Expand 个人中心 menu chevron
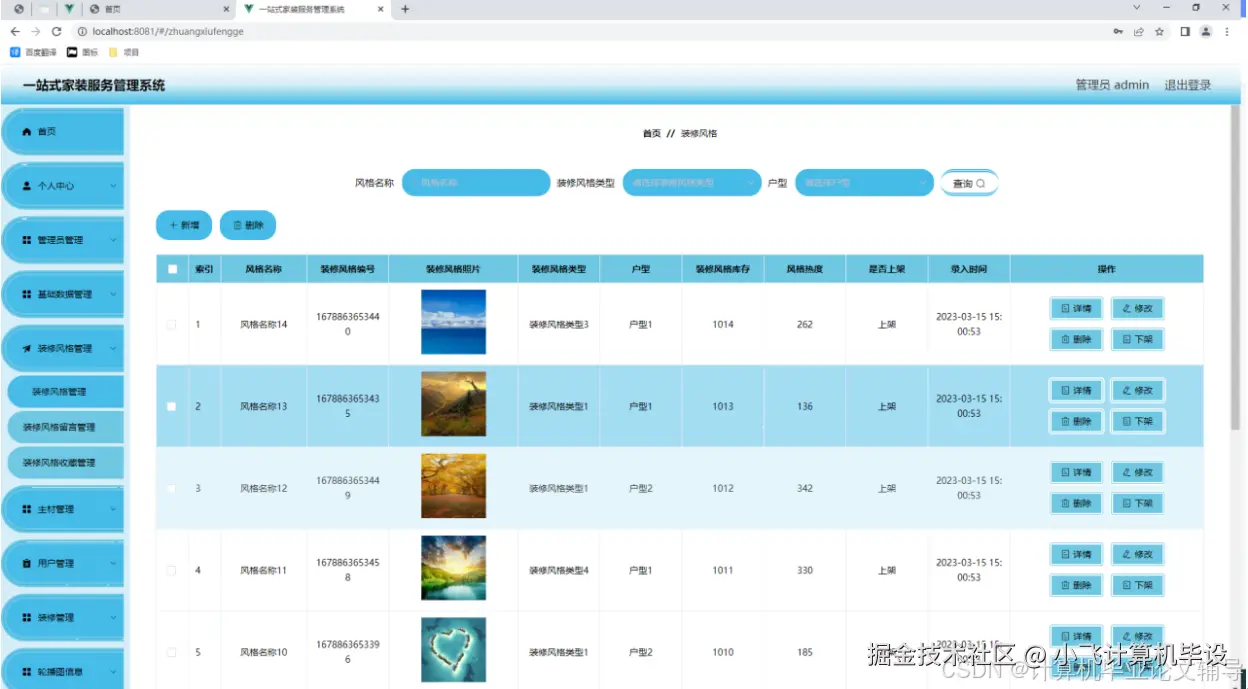This screenshot has height=689, width=1248. click(113, 186)
